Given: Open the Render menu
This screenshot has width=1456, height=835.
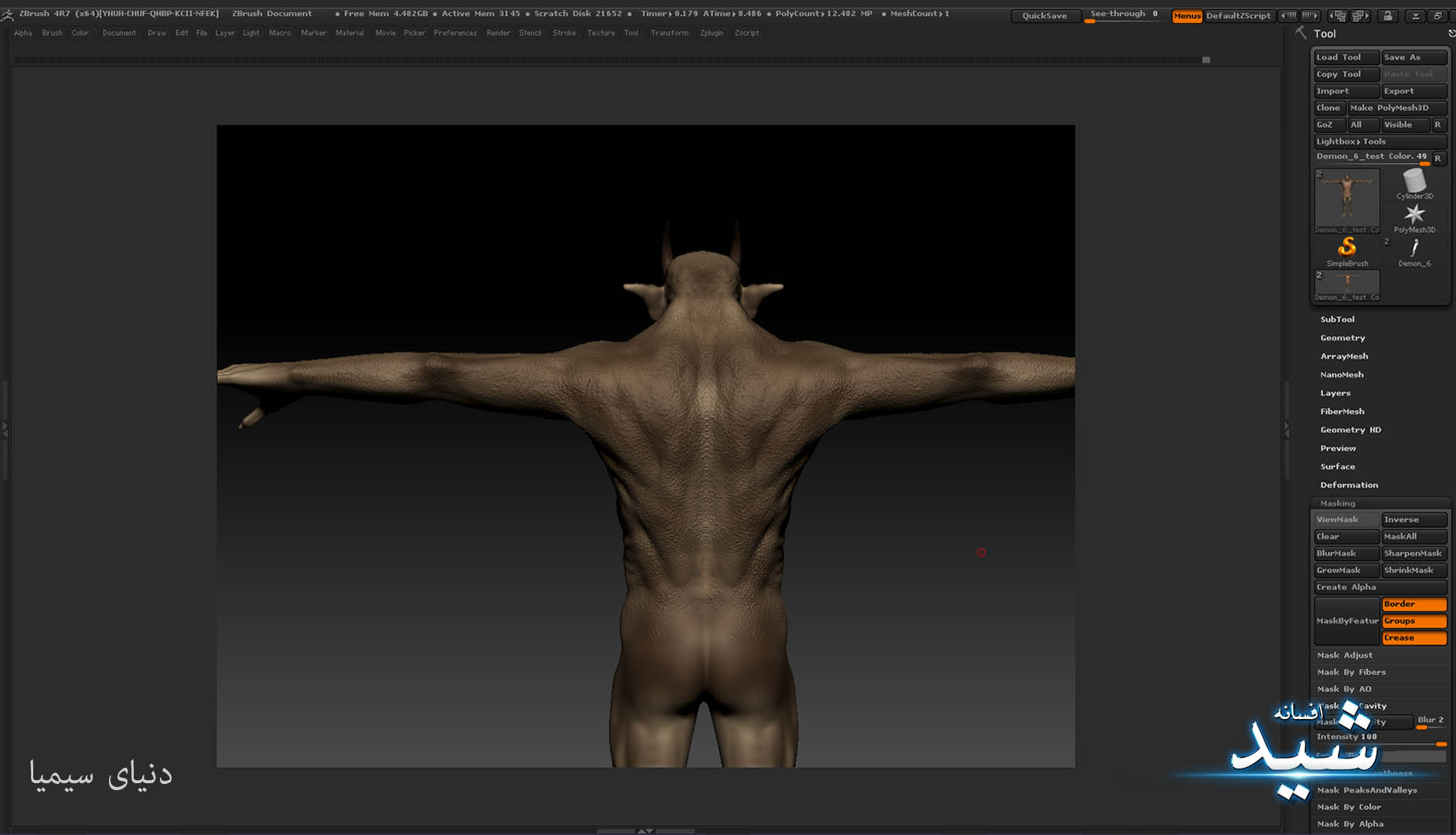Looking at the screenshot, I should pyautogui.click(x=498, y=32).
